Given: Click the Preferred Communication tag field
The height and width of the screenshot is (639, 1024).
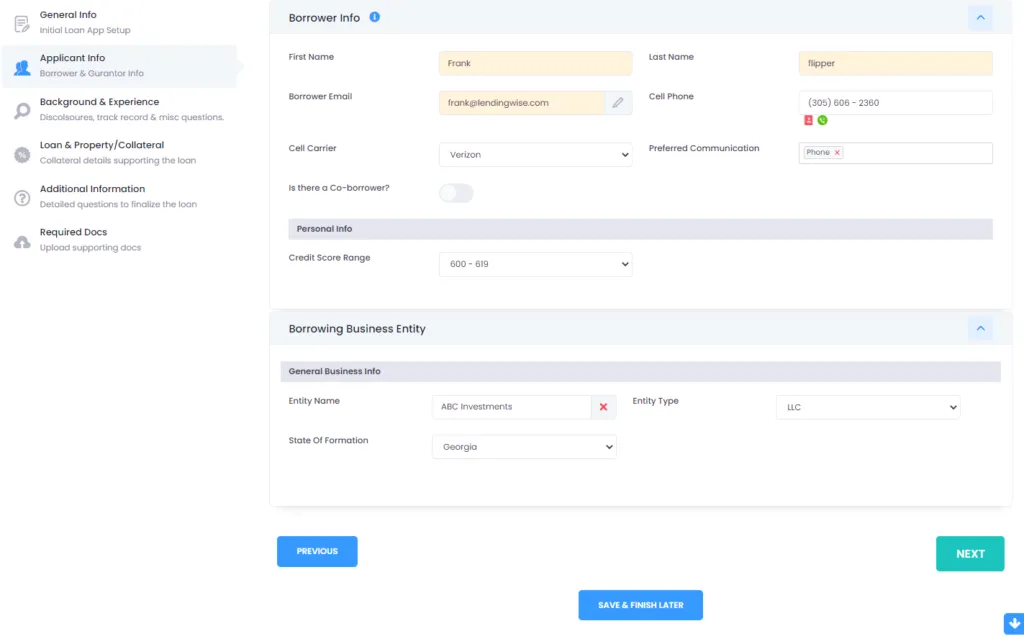Looking at the screenshot, I should coord(895,153).
